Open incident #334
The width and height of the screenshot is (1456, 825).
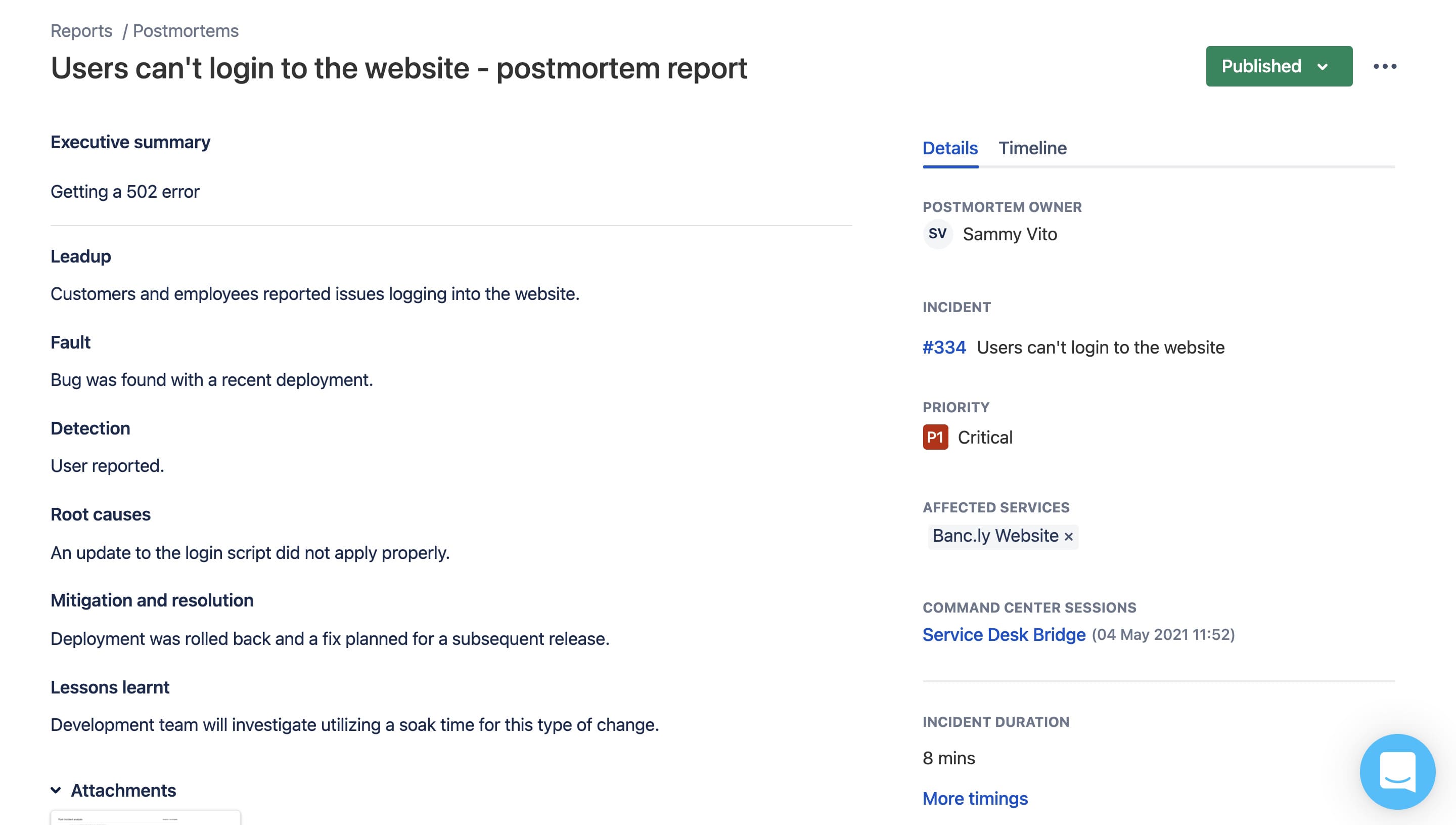point(943,347)
